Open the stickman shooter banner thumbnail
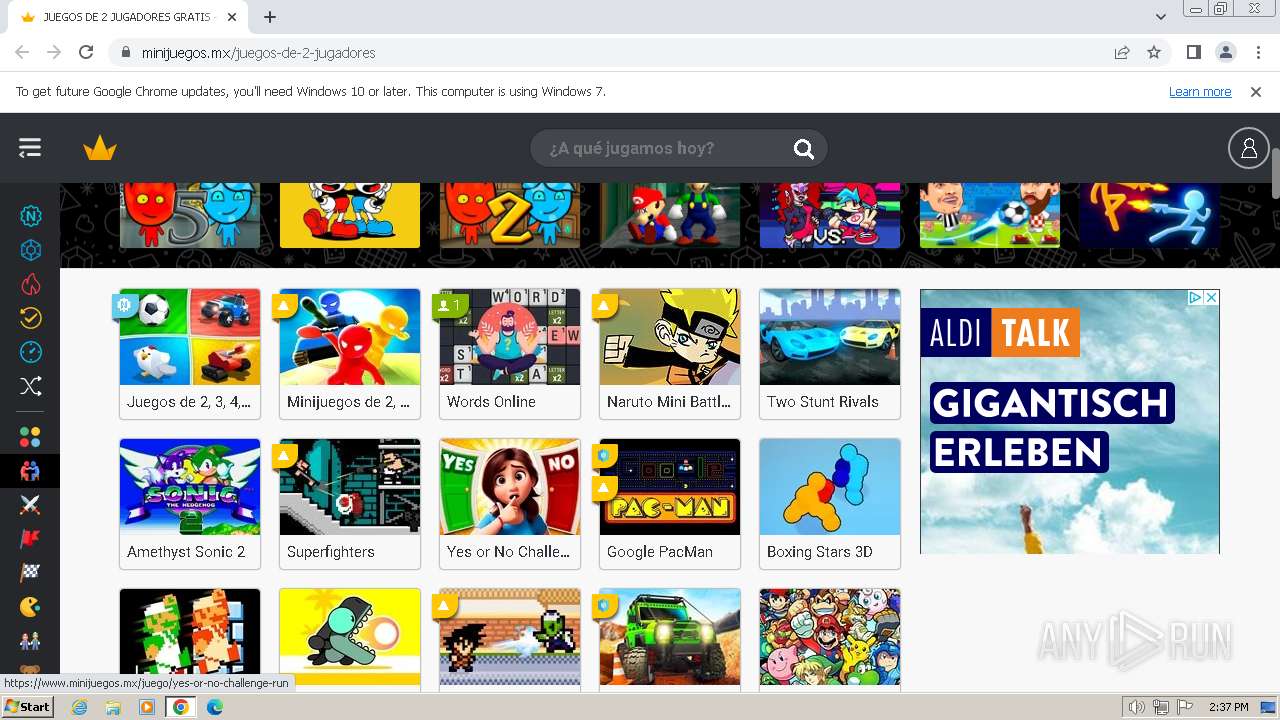This screenshot has height=720, width=1280. click(1150, 215)
